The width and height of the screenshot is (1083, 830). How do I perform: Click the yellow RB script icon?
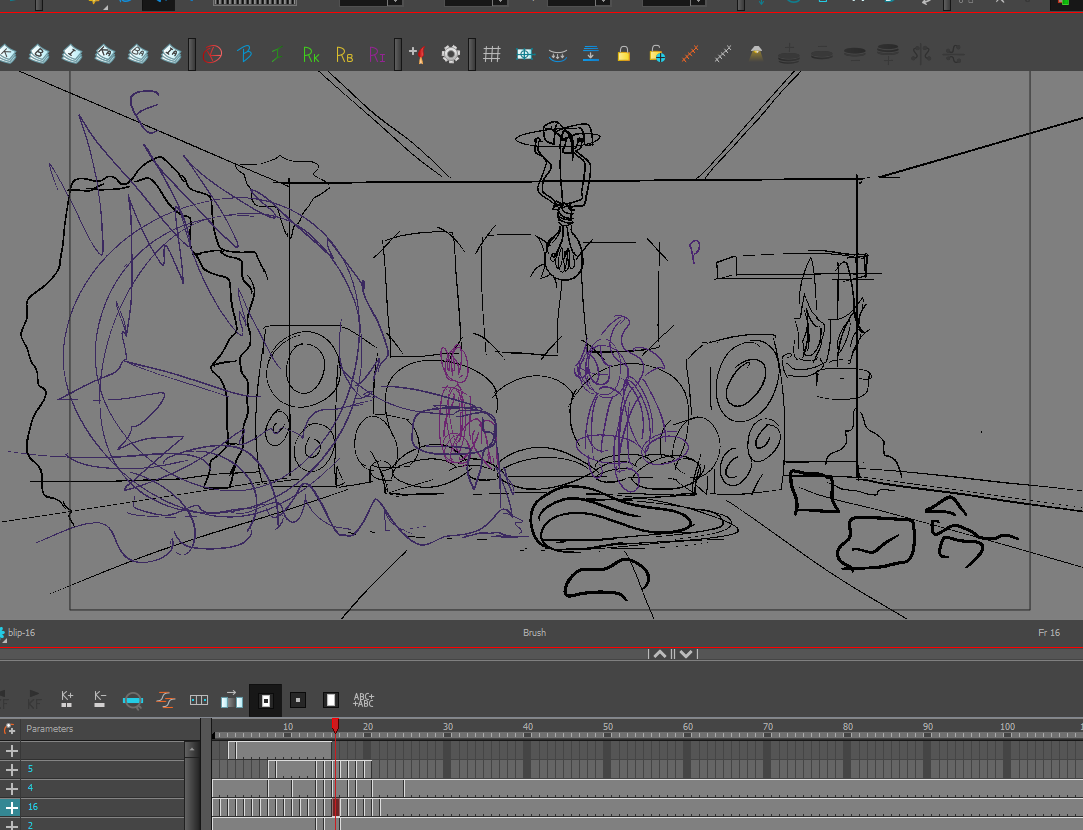(x=344, y=55)
